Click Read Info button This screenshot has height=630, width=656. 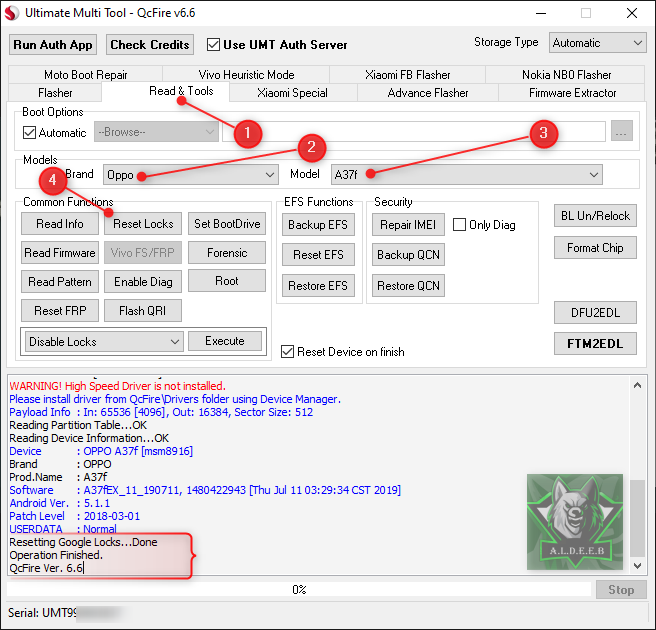click(x=60, y=224)
